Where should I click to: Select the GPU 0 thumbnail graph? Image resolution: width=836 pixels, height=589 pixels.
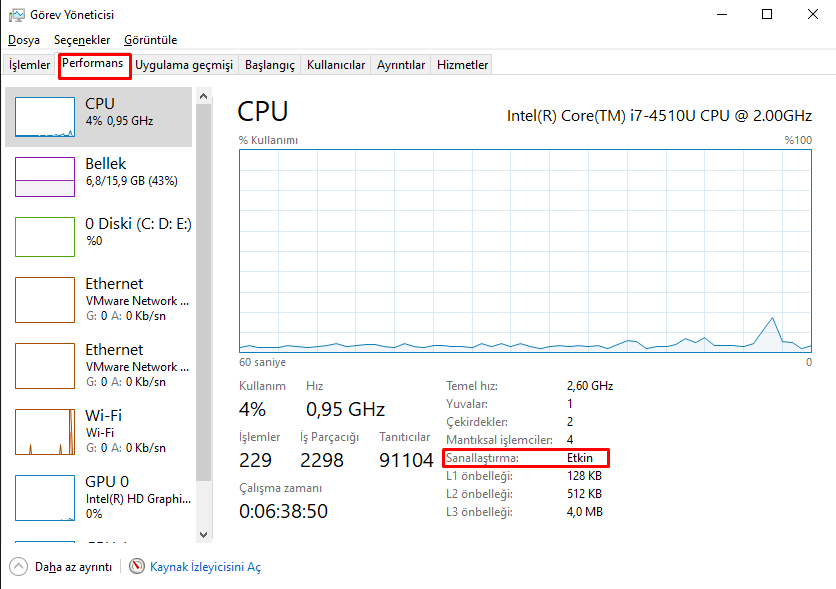(x=45, y=497)
